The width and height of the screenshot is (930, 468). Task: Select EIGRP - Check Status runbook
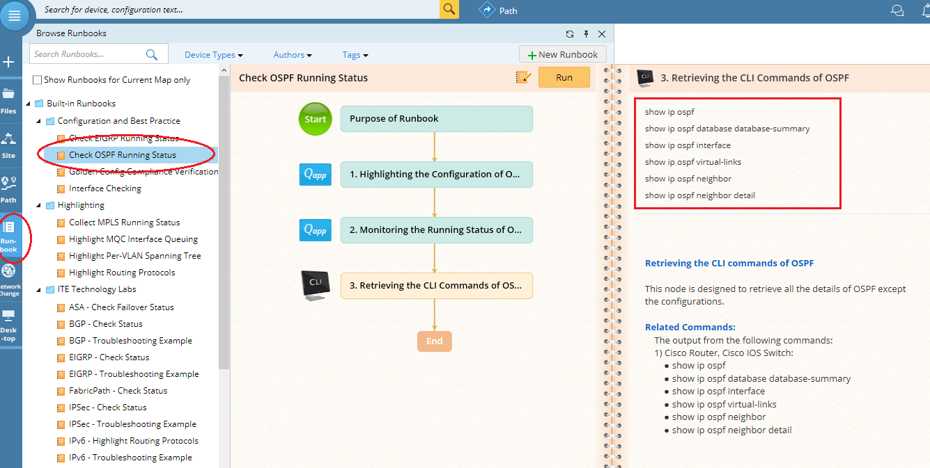[109, 357]
